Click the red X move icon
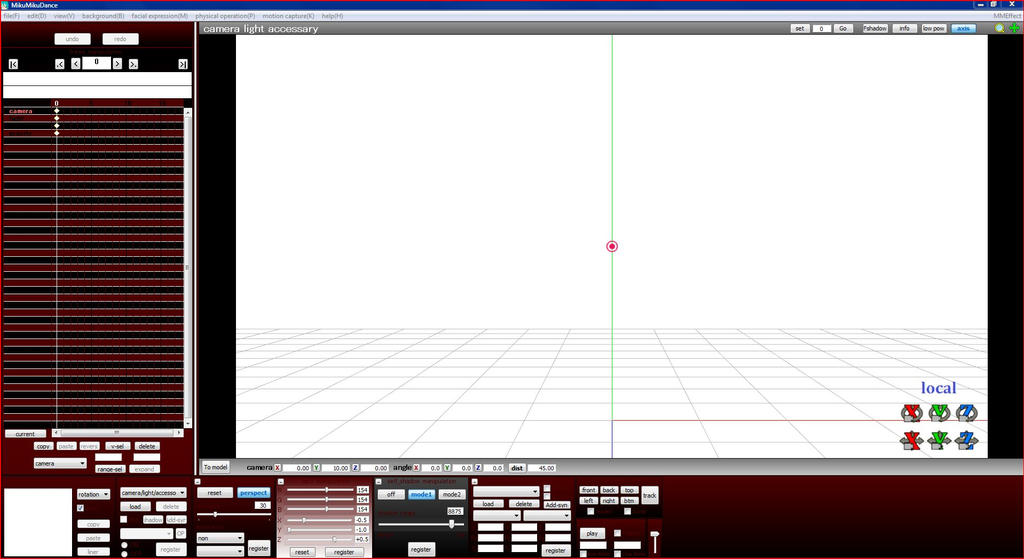The width and height of the screenshot is (1024, 559). point(911,441)
